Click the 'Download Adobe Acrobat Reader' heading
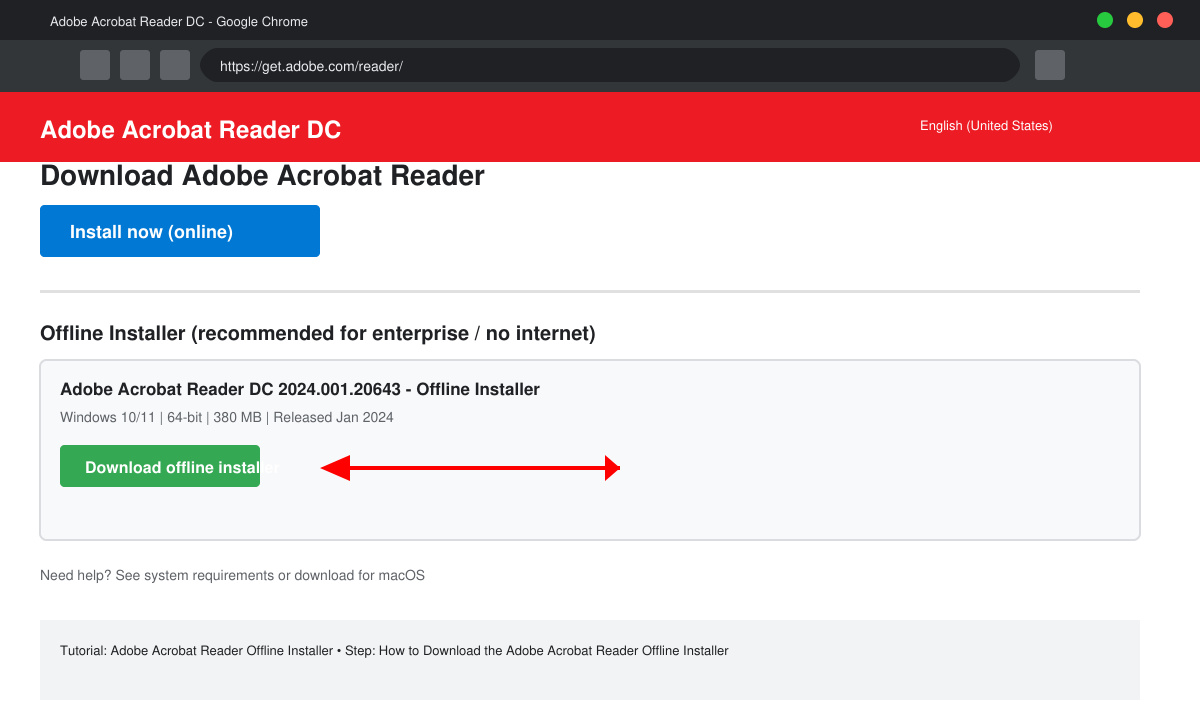 [262, 176]
